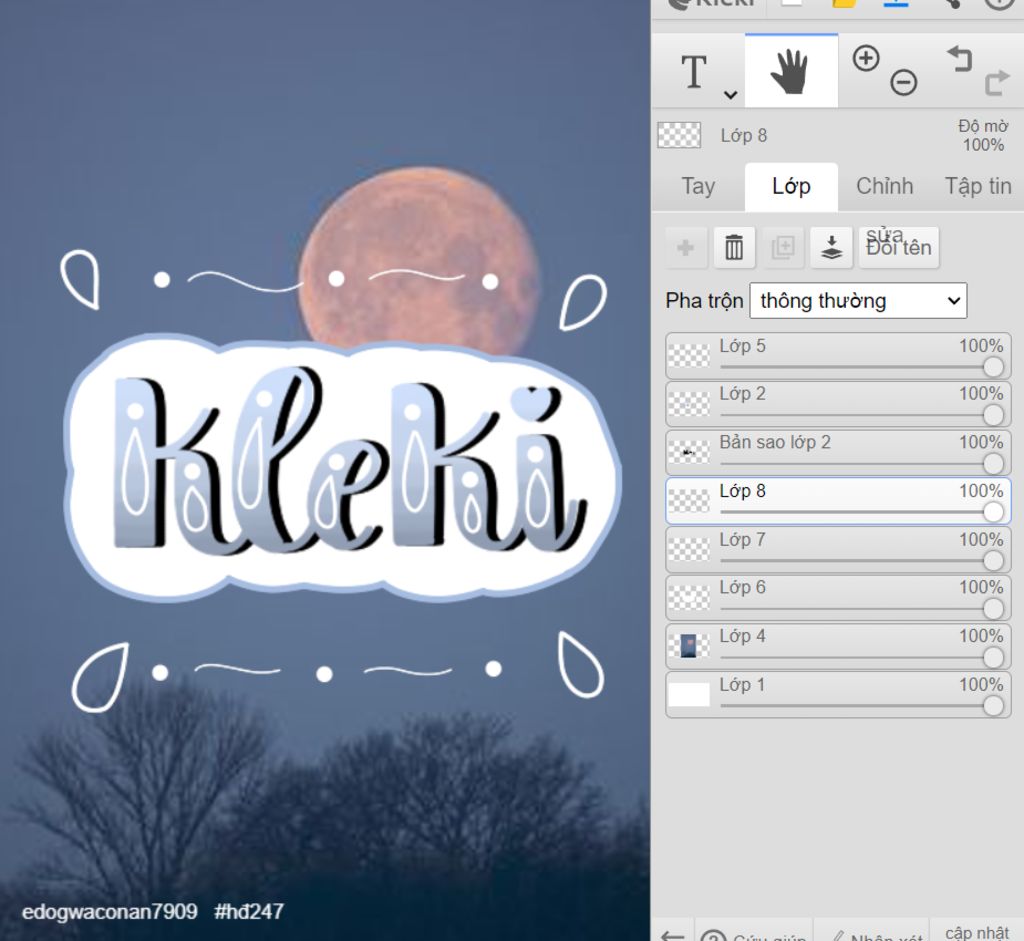Select the Lớp 1 layer

(838, 695)
